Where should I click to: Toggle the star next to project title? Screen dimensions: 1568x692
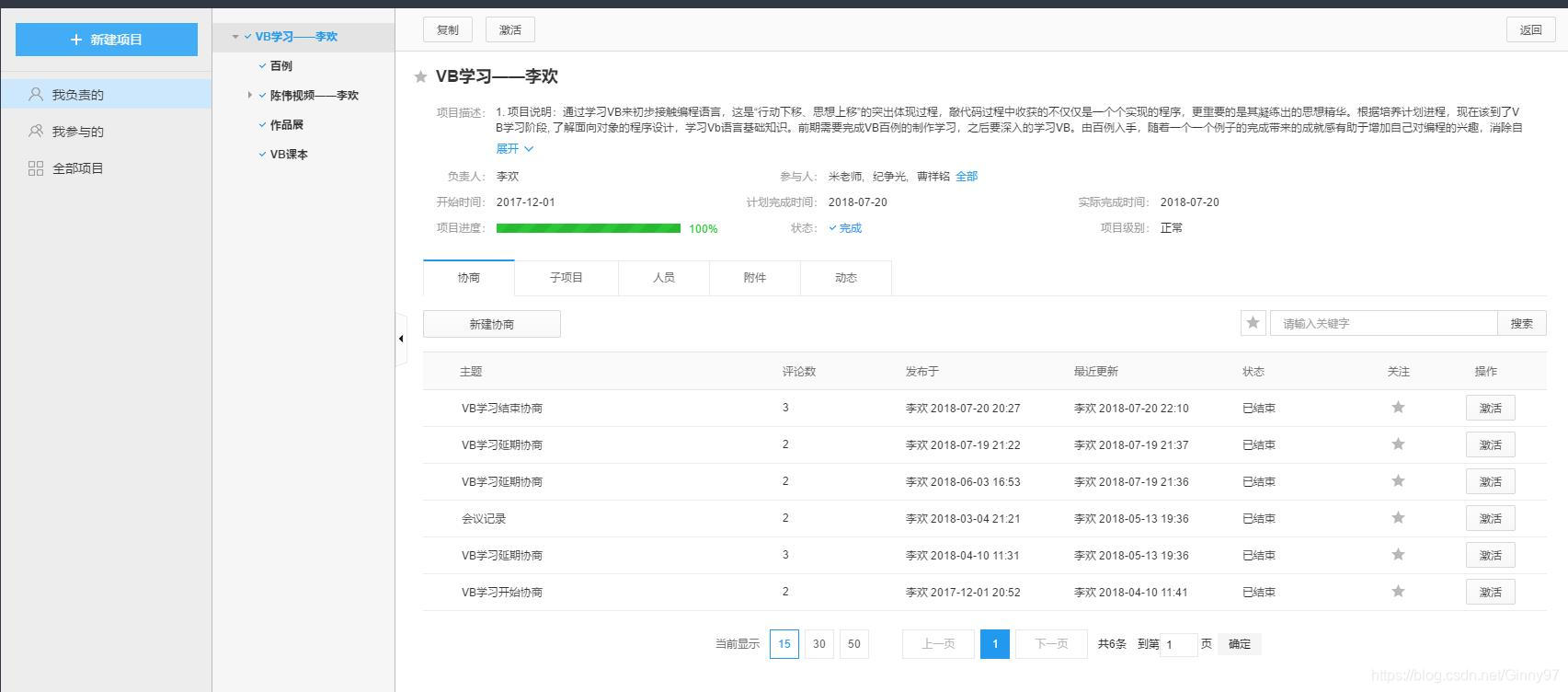coord(420,76)
